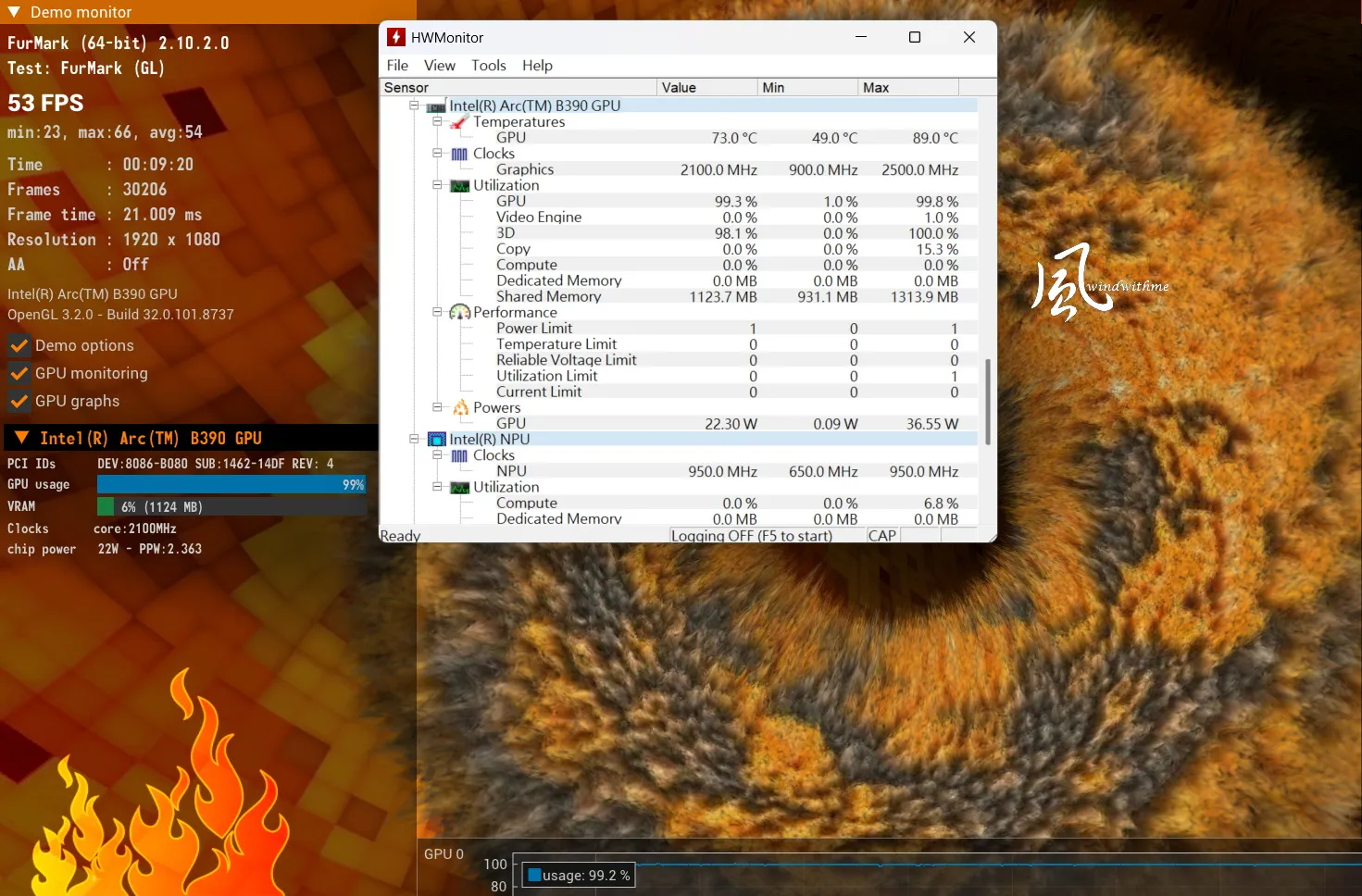Collapse the NPU Utilization node

click(437, 487)
